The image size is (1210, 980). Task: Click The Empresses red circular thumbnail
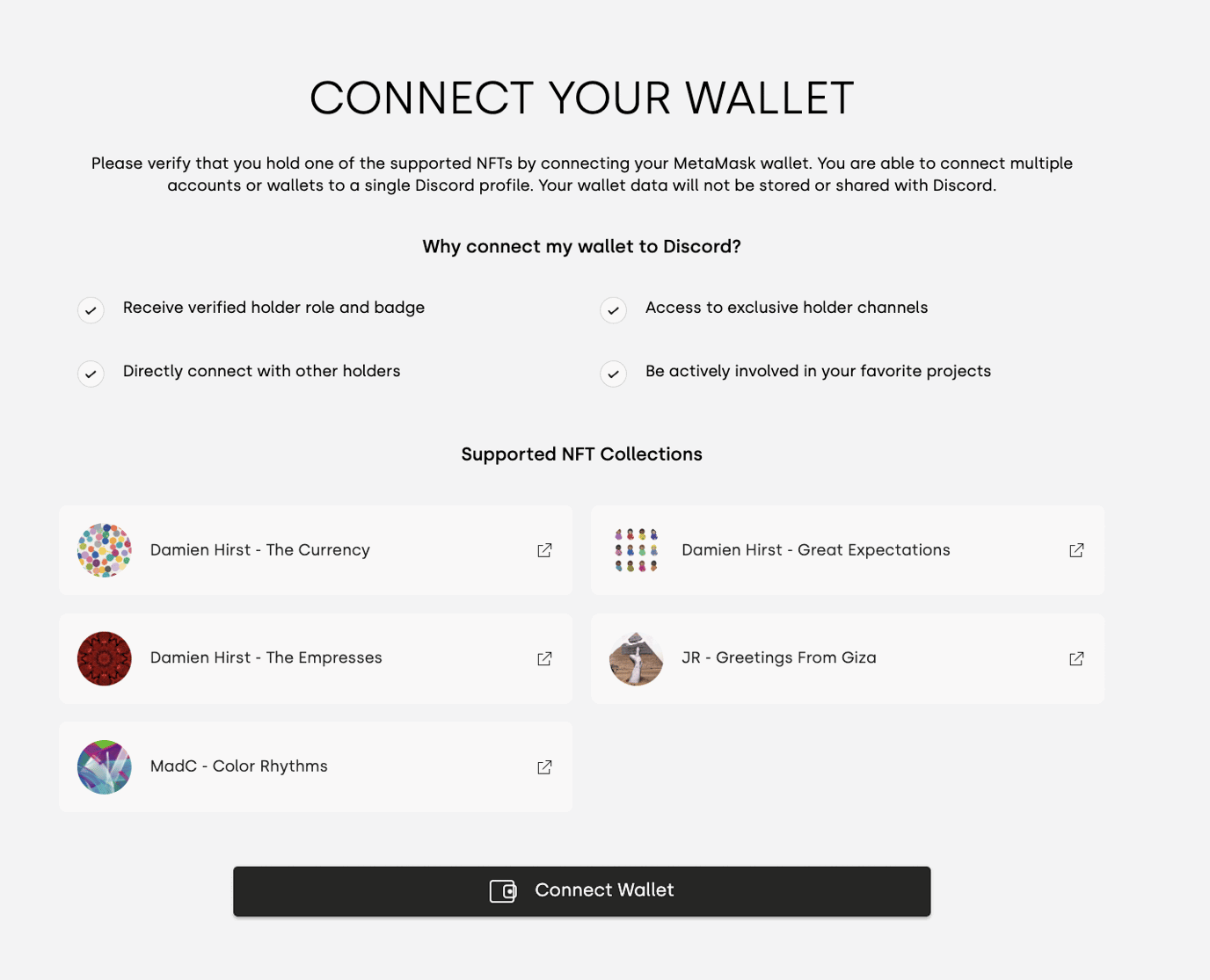tap(105, 658)
